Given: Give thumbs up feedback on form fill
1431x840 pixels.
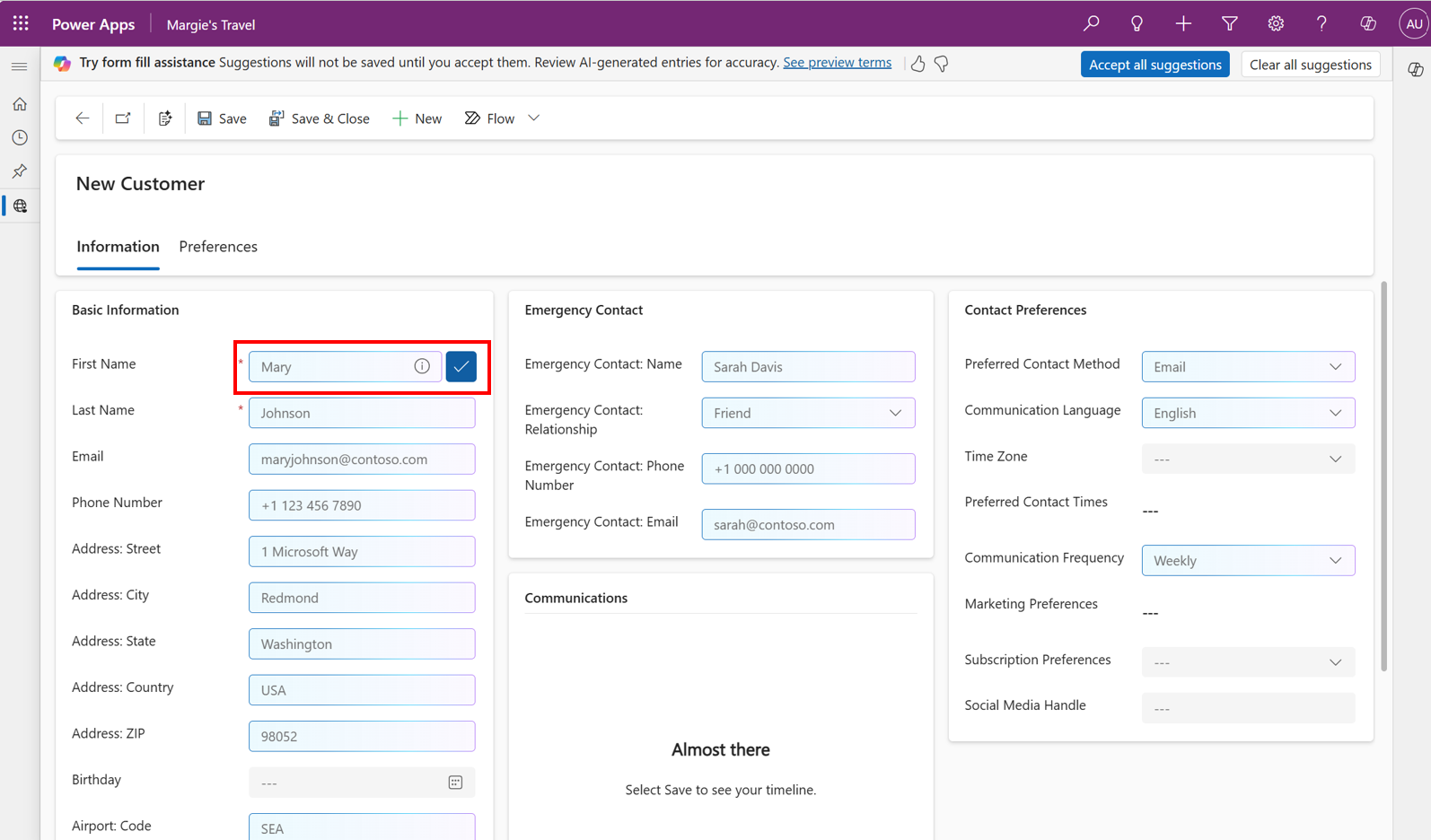Looking at the screenshot, I should 917,64.
